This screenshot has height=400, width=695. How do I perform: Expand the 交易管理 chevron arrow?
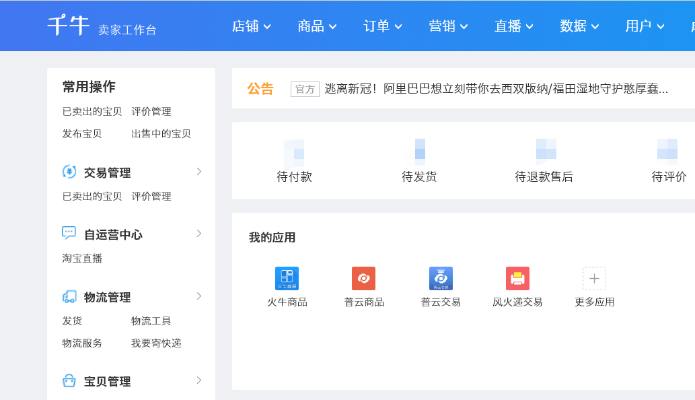click(x=199, y=172)
